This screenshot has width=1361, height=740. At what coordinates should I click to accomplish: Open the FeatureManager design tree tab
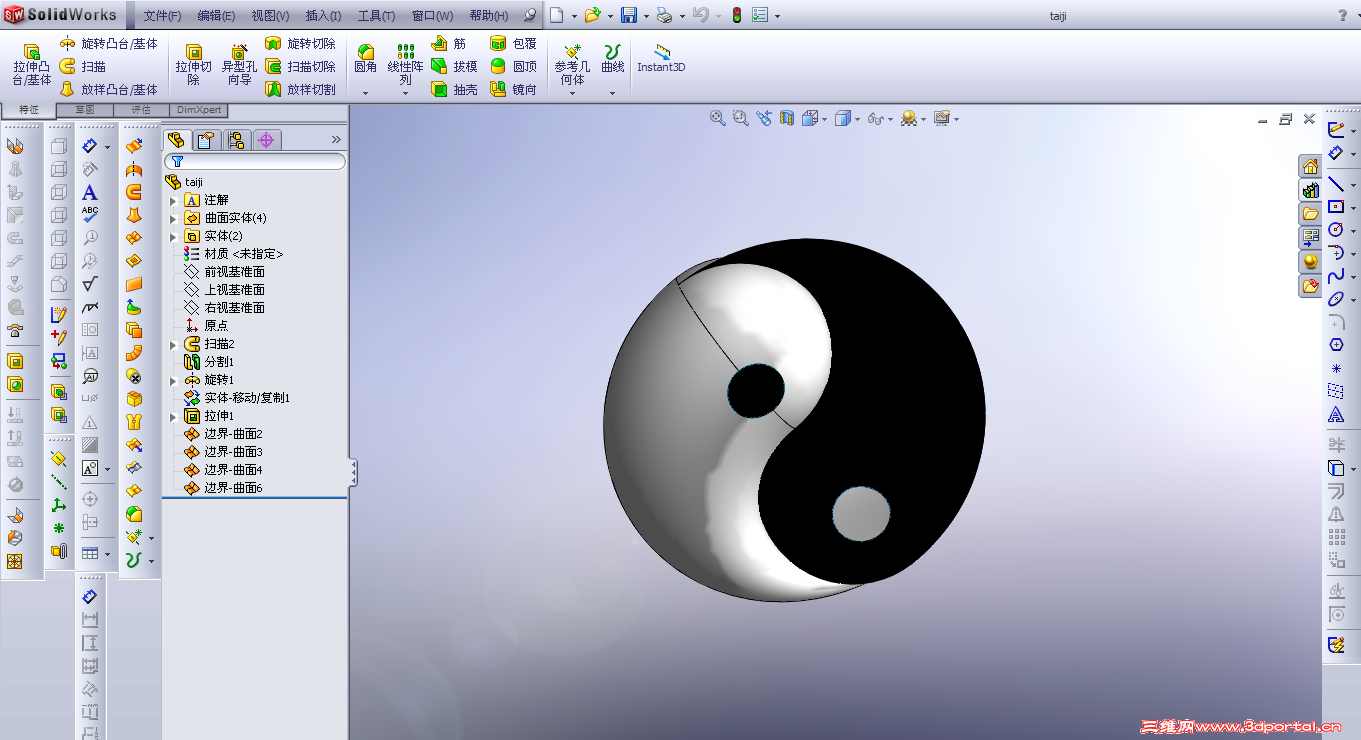177,140
